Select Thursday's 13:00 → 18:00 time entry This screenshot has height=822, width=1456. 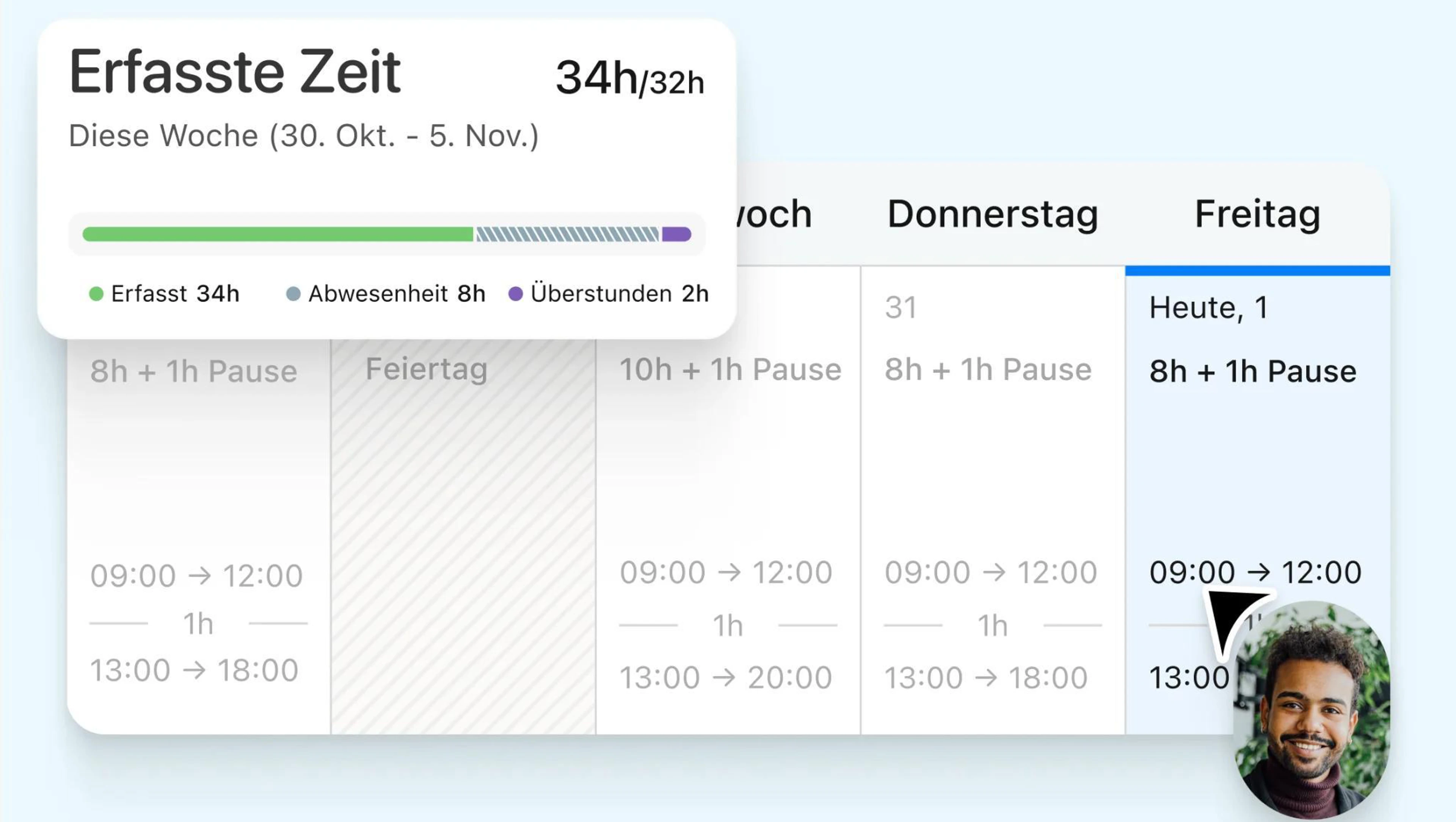tap(985, 677)
